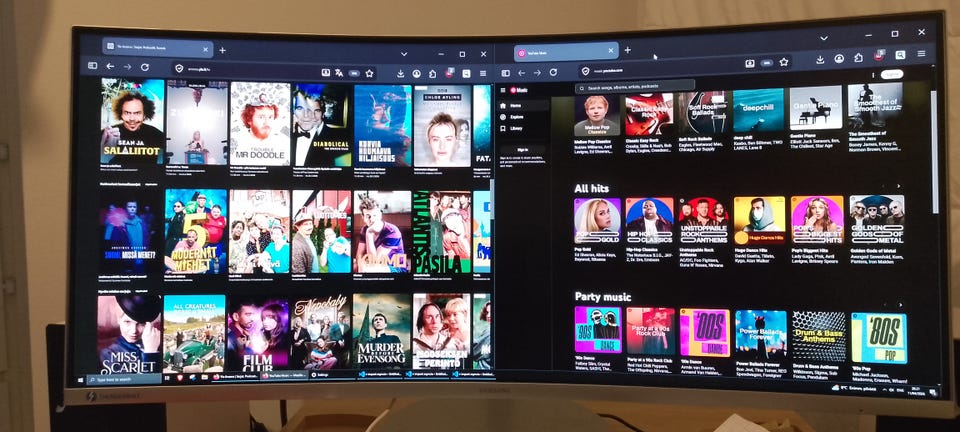
Task: Grab the YouTube Music page scrollbar
Action: pos(933,150)
